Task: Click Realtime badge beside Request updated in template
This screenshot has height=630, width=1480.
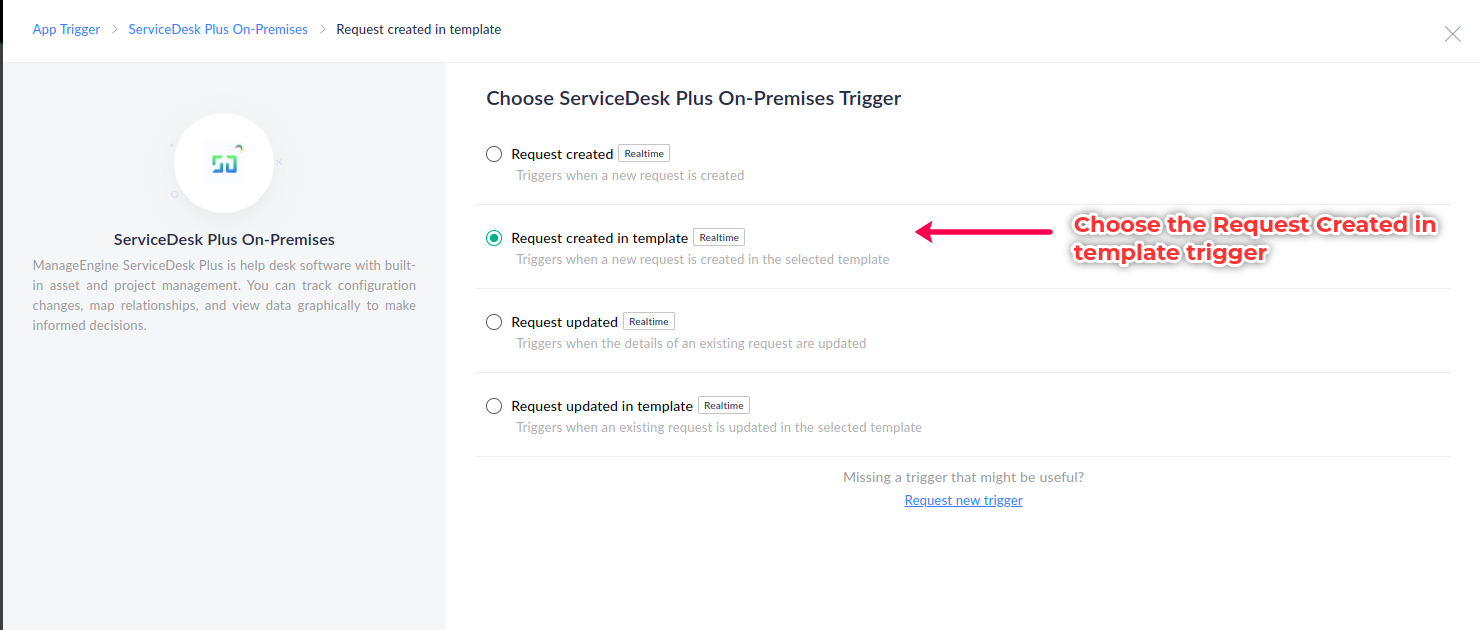Action: click(x=723, y=405)
